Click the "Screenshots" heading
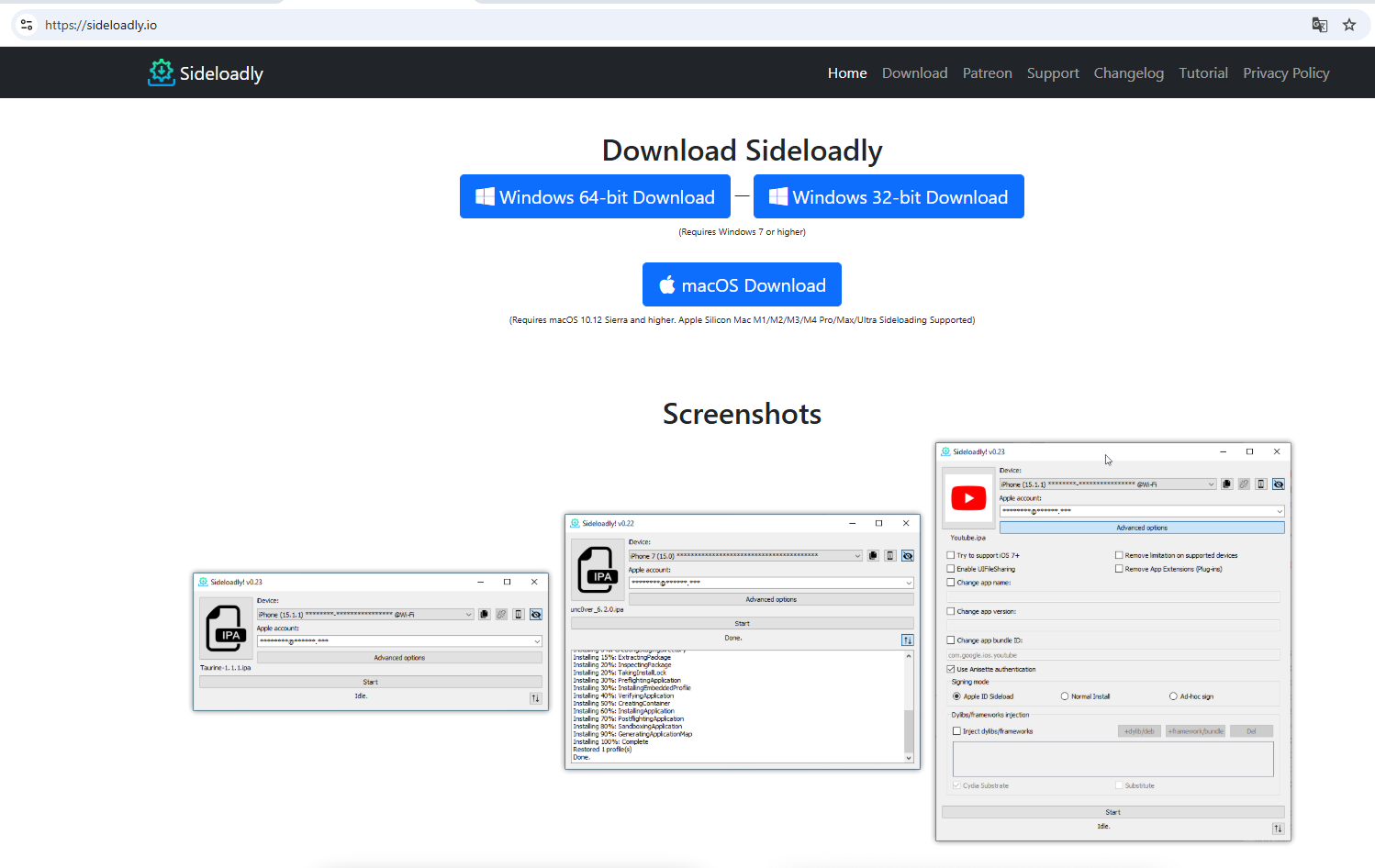Viewport: 1375px width, 868px height. coord(743,414)
